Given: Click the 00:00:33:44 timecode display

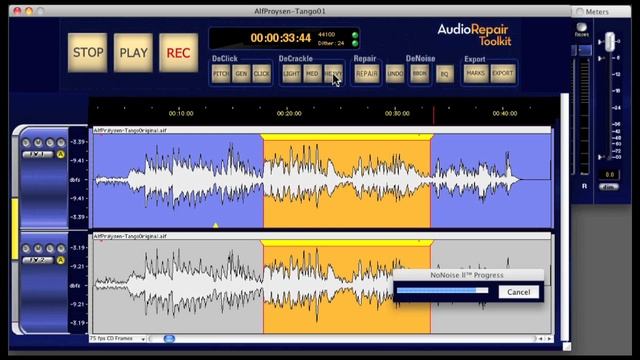Looking at the screenshot, I should coord(281,38).
